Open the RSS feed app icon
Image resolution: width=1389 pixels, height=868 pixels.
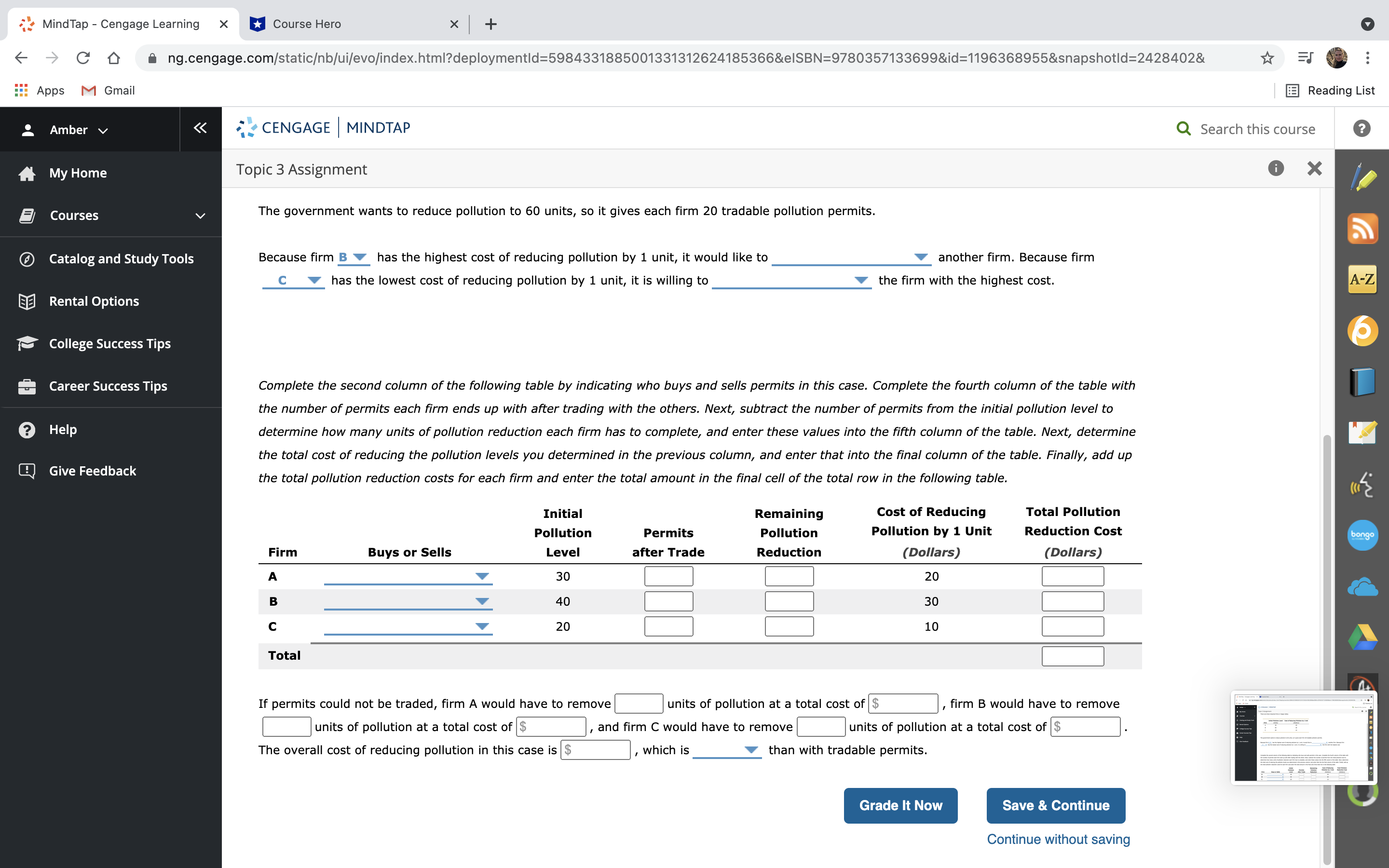click(x=1362, y=229)
